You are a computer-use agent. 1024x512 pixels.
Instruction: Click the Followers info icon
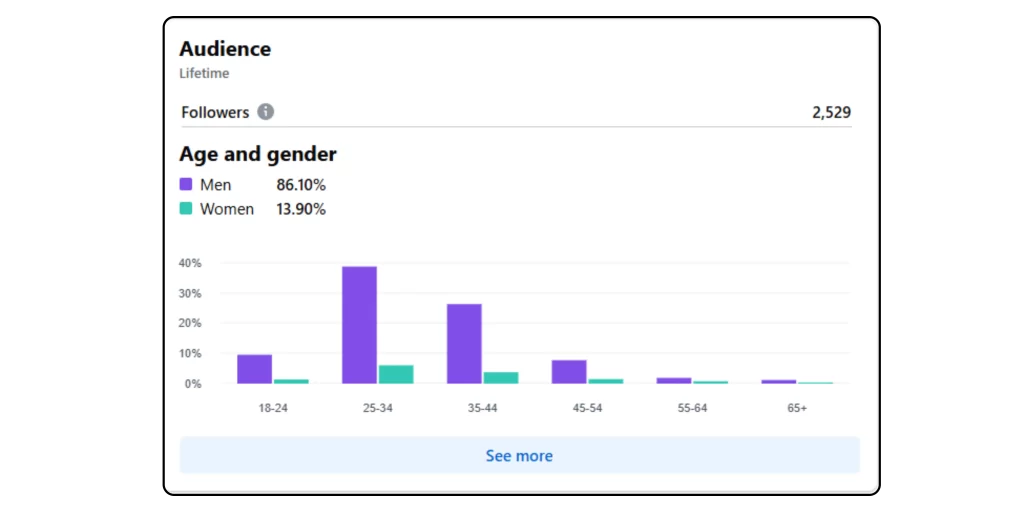(265, 112)
